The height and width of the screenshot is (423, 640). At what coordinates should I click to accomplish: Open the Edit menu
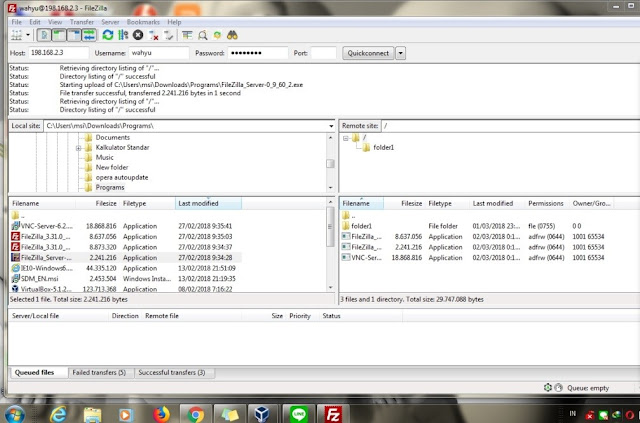pyautogui.click(x=35, y=22)
